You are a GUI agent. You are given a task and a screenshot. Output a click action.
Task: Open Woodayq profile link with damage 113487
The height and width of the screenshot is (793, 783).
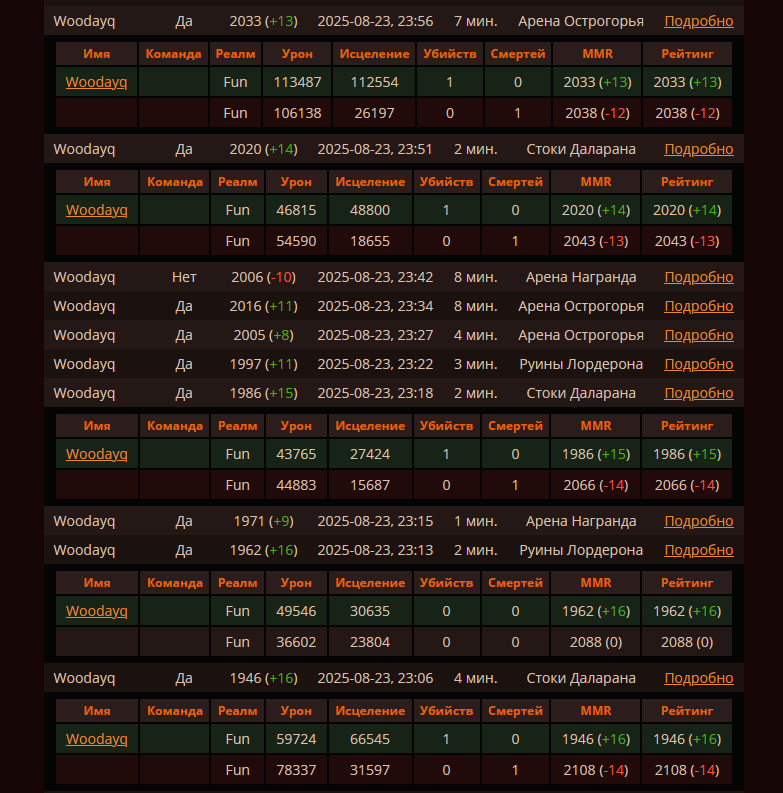click(x=96, y=82)
